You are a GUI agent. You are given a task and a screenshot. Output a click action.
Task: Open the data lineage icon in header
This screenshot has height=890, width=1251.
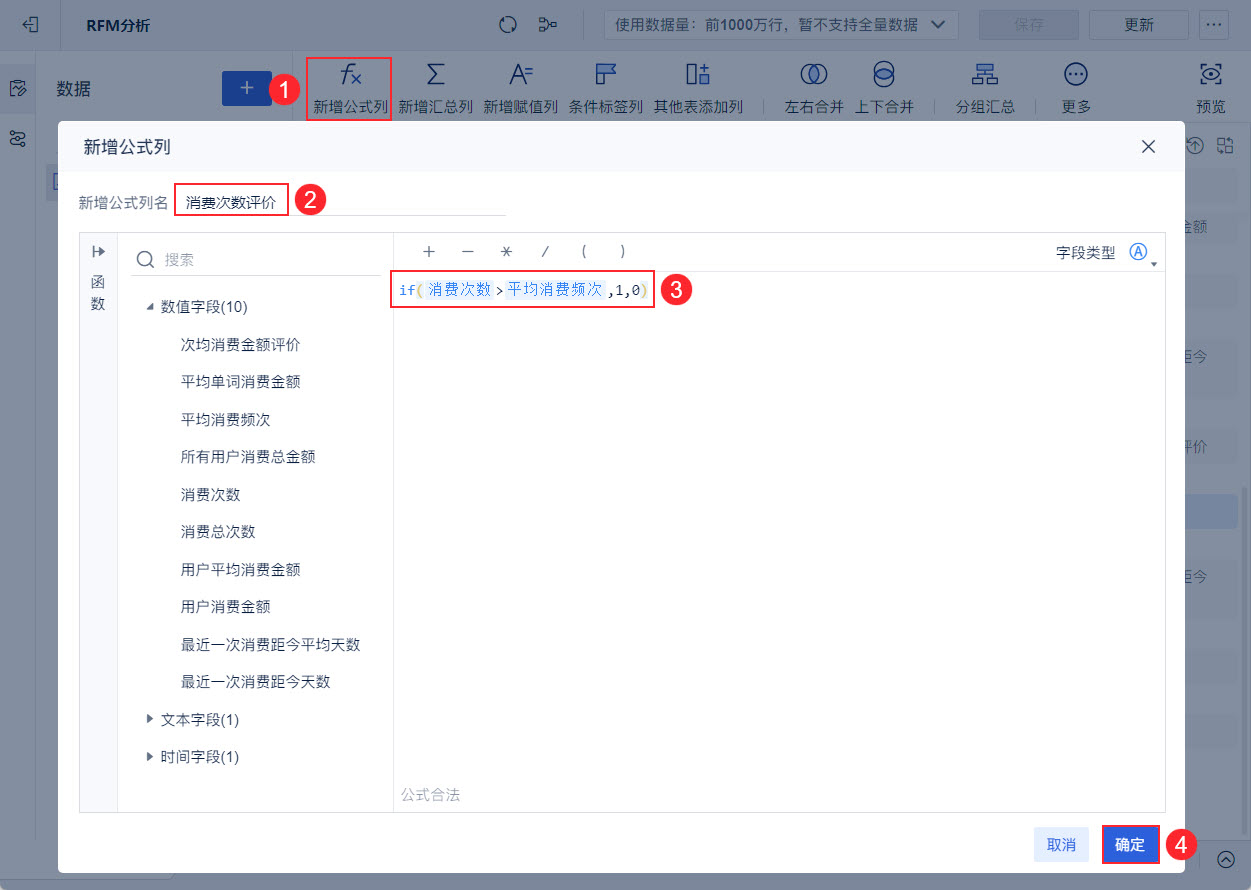tap(548, 25)
